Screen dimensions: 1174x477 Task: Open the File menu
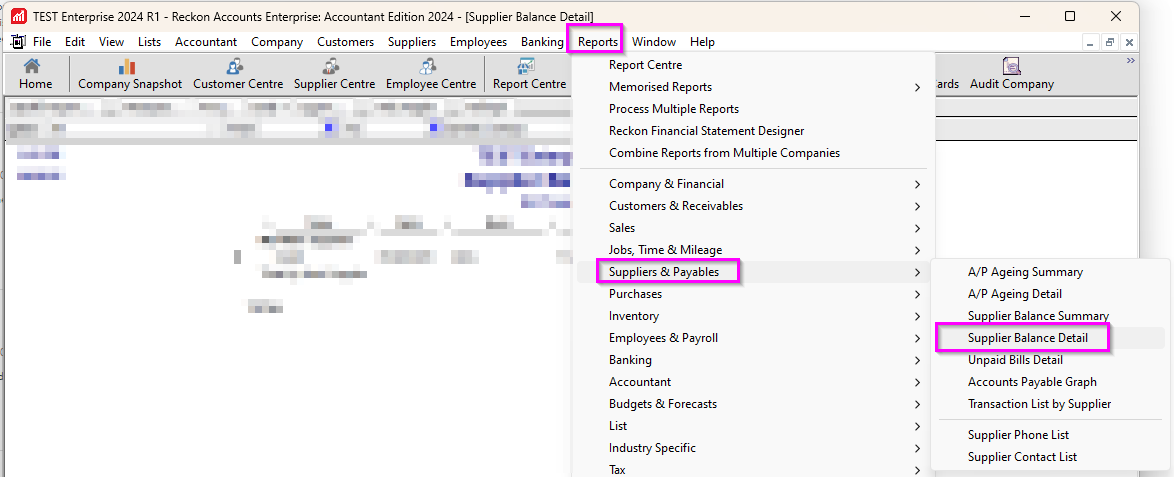point(42,42)
